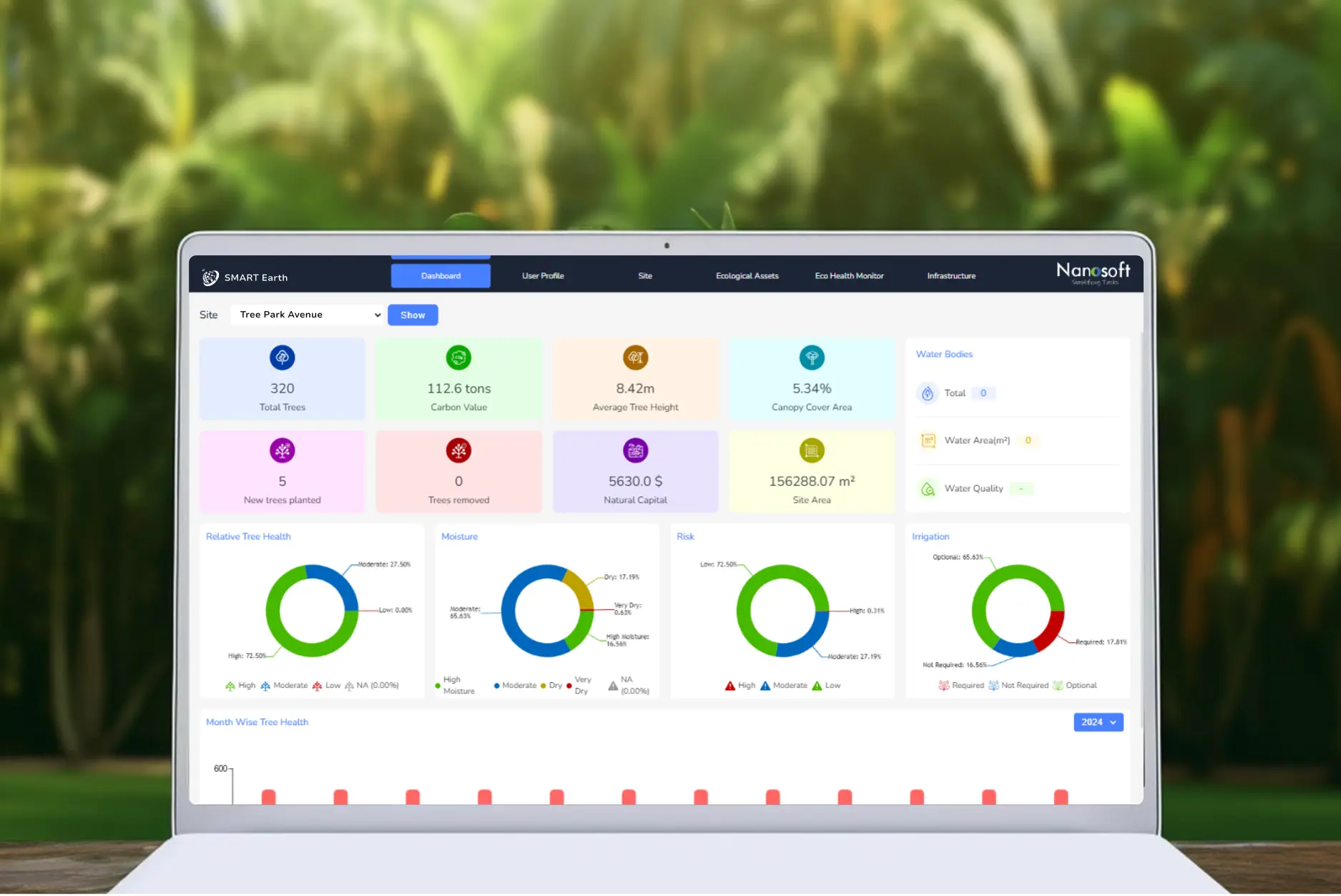Image resolution: width=1341 pixels, height=896 pixels.
Task: Open the Eco Health Monitor tab
Action: coord(849,276)
